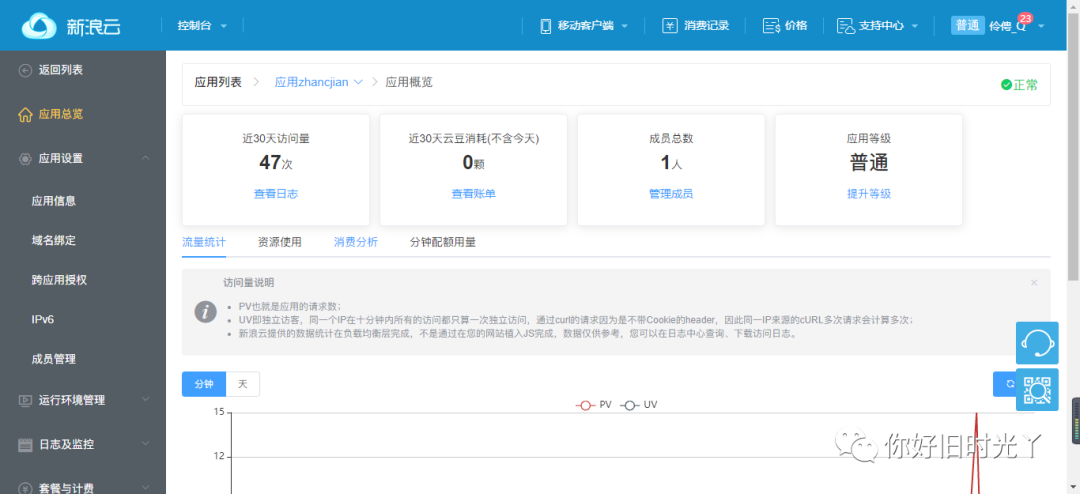
Task: Switch chart granularity to 分钟
Action: (204, 384)
